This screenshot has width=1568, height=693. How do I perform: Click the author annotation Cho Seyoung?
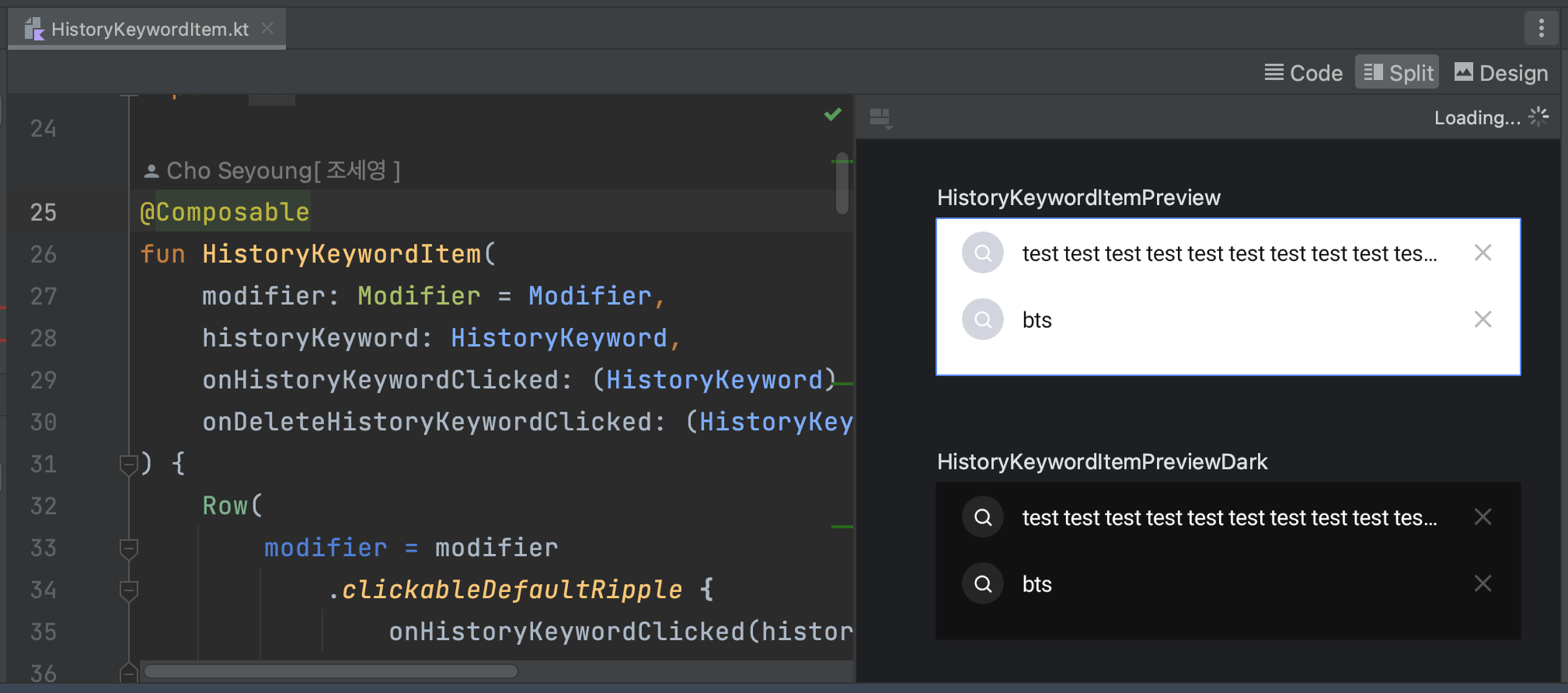click(x=273, y=170)
